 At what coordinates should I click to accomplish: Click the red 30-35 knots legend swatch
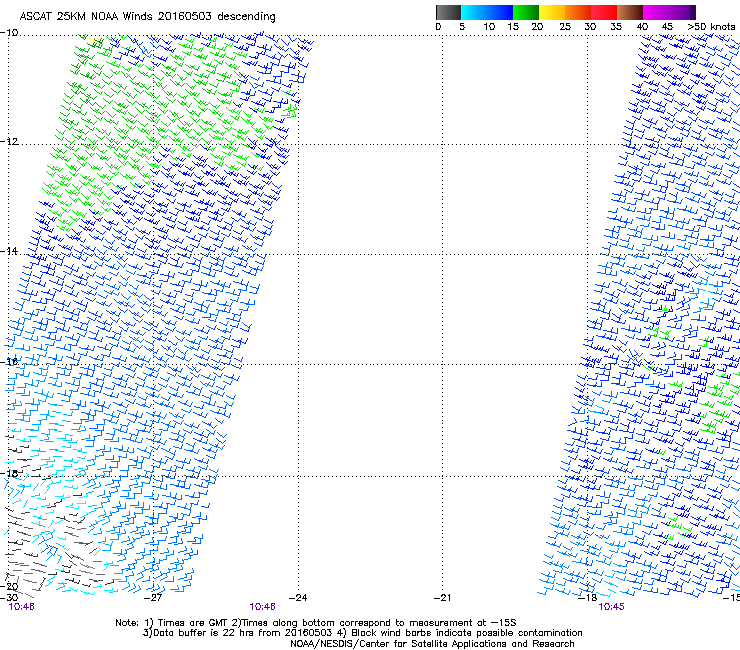(604, 12)
